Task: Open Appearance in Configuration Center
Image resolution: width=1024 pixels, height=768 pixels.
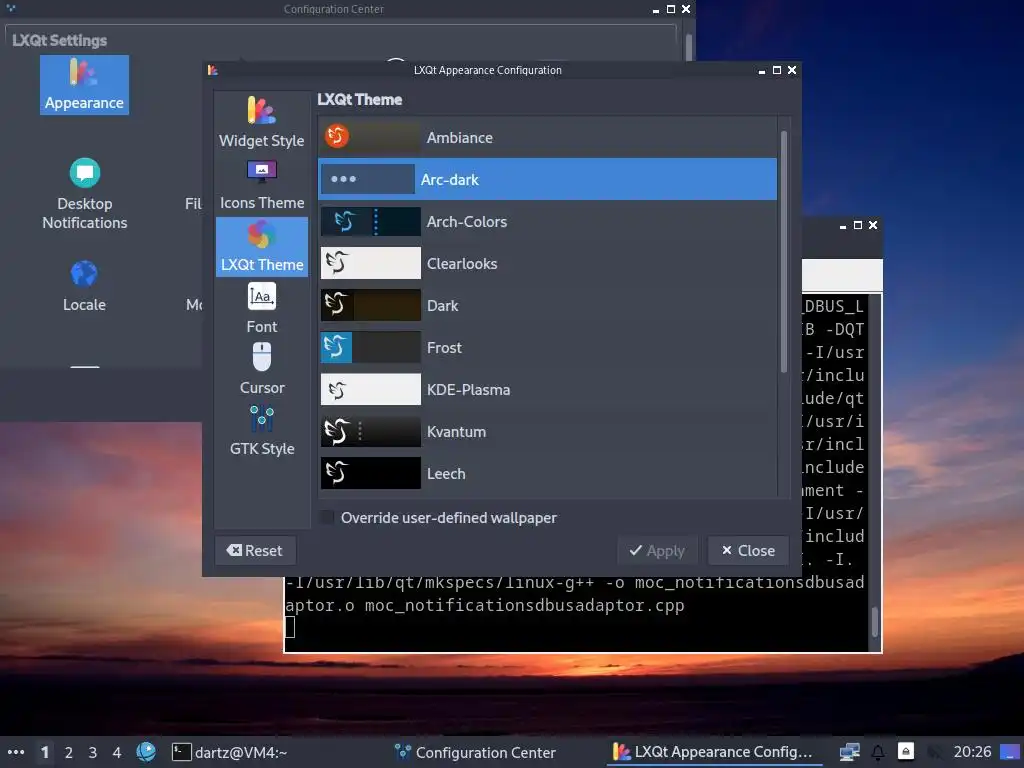Action: pos(84,85)
